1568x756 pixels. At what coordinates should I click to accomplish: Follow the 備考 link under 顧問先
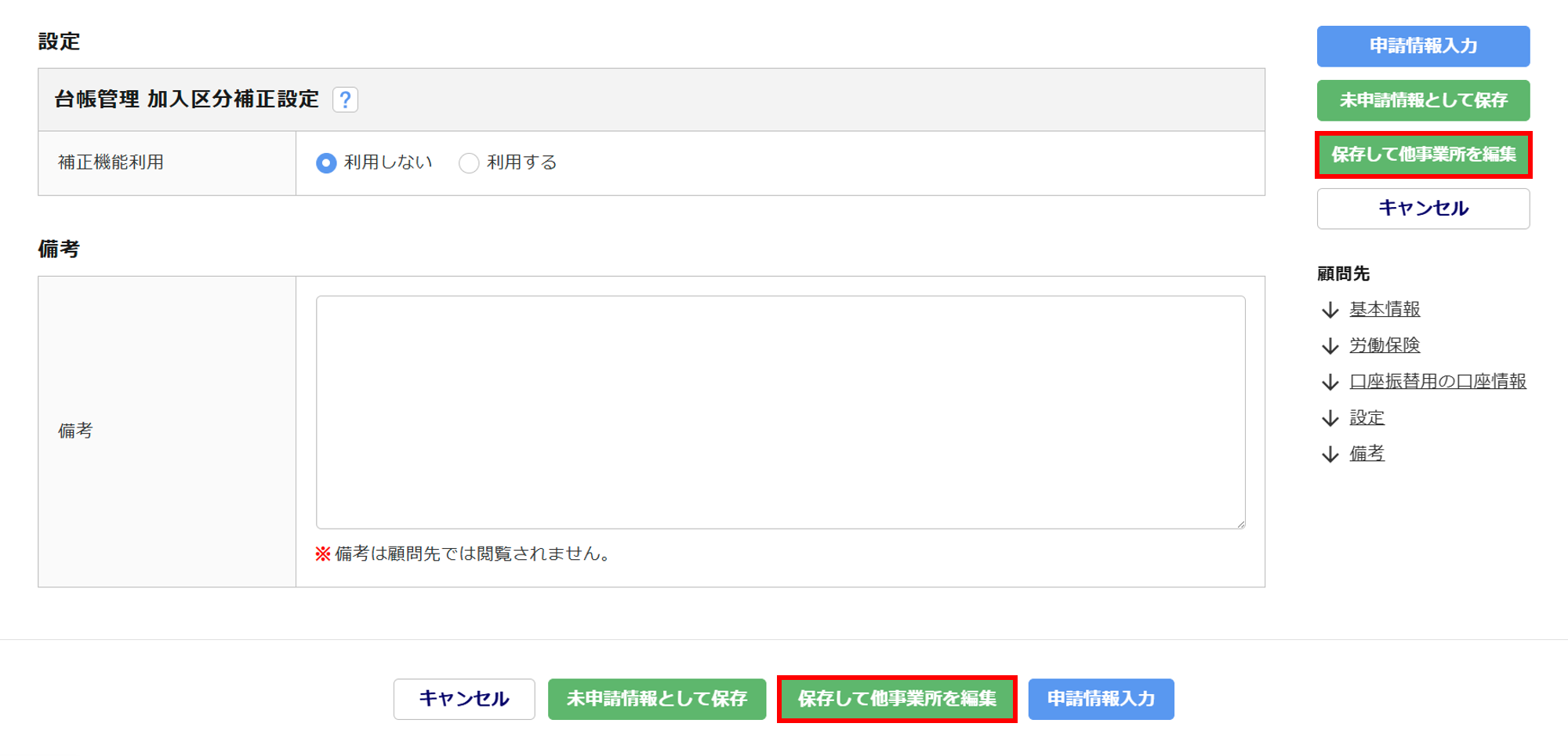[1367, 454]
